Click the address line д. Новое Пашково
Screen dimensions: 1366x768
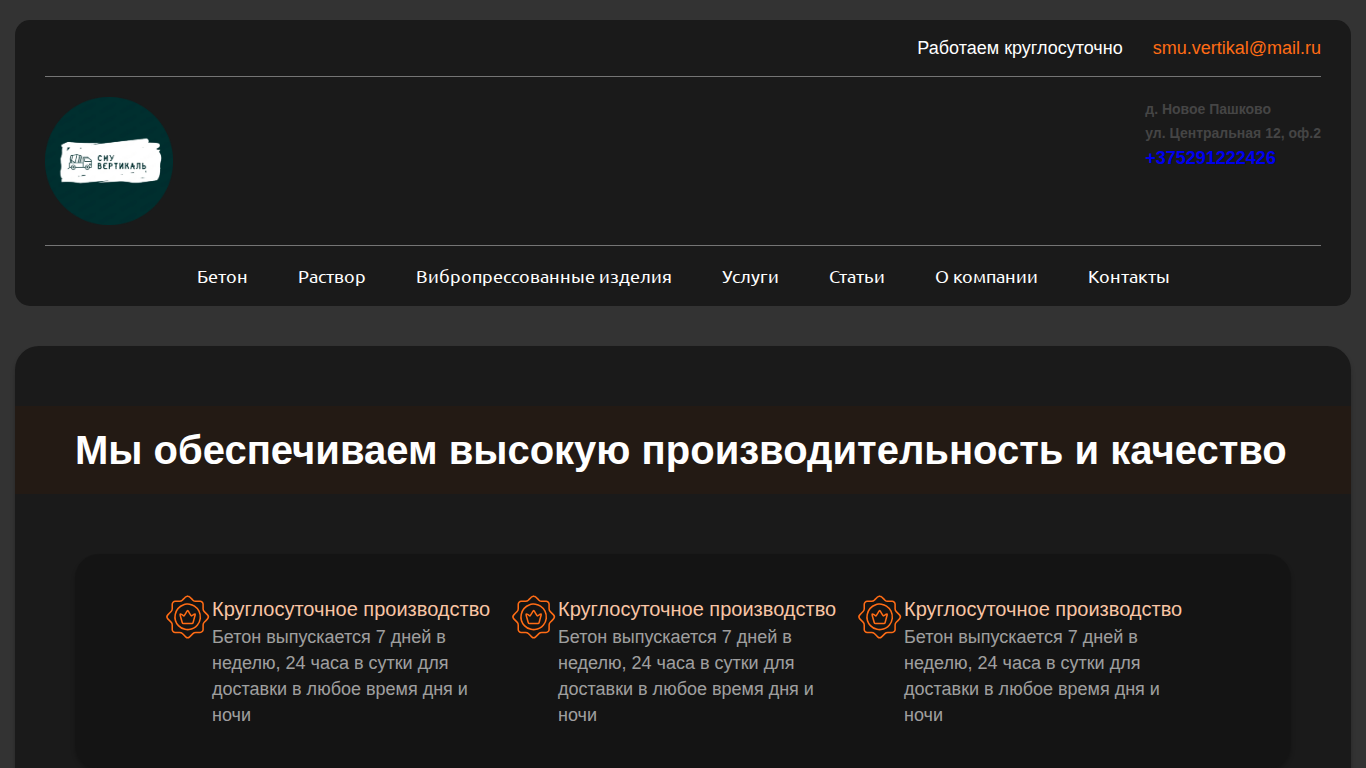[1208, 109]
